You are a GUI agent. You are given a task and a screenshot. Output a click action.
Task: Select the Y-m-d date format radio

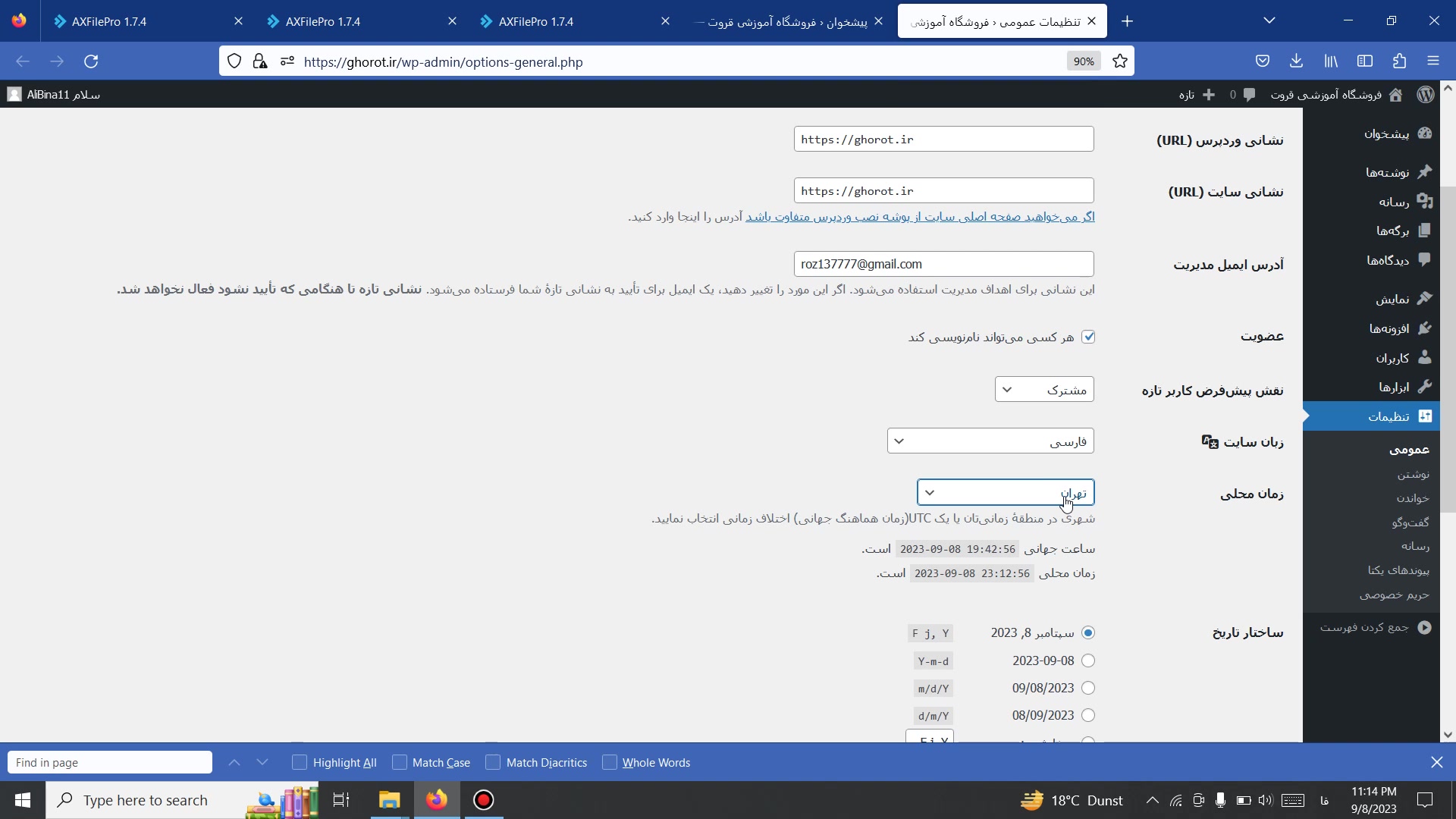1088,661
